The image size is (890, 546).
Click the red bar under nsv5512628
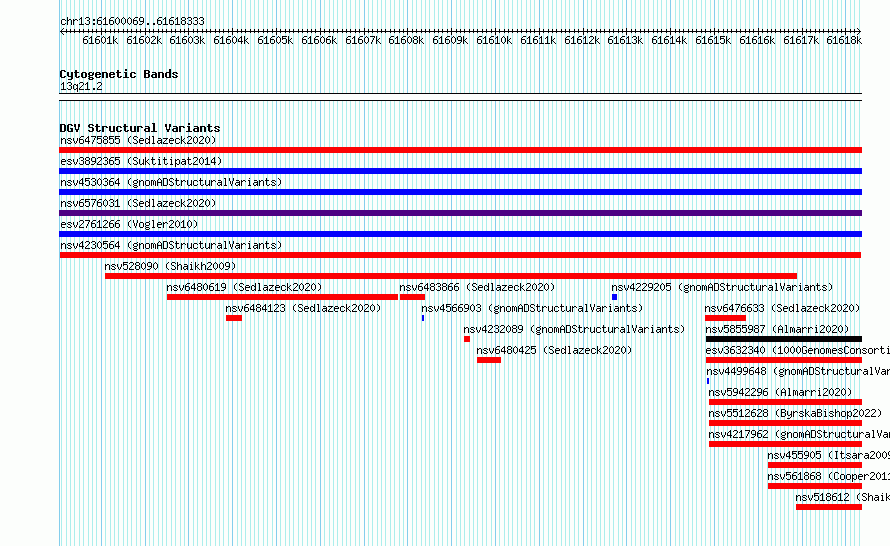click(x=786, y=423)
